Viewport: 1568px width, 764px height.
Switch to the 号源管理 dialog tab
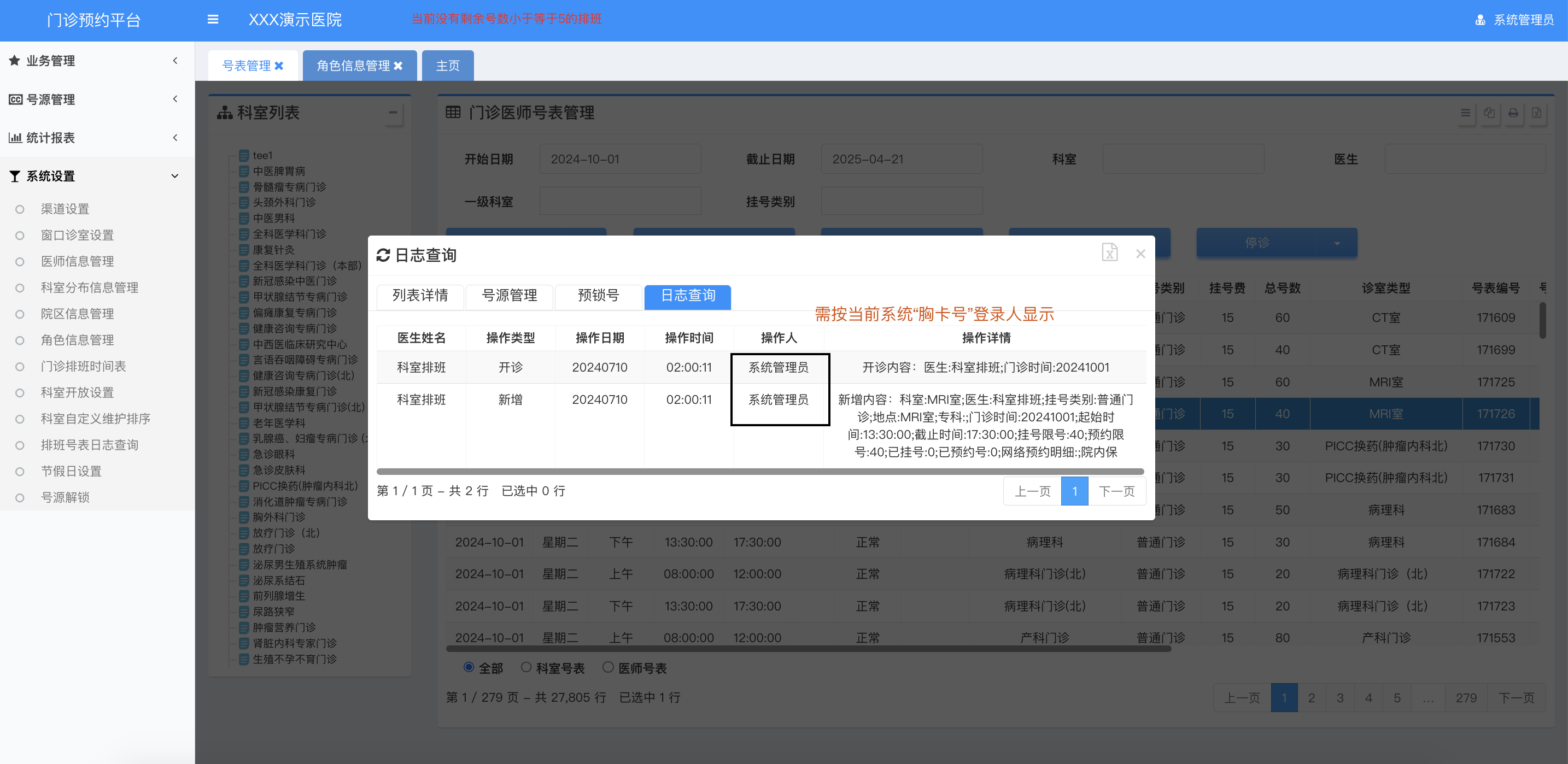click(509, 296)
